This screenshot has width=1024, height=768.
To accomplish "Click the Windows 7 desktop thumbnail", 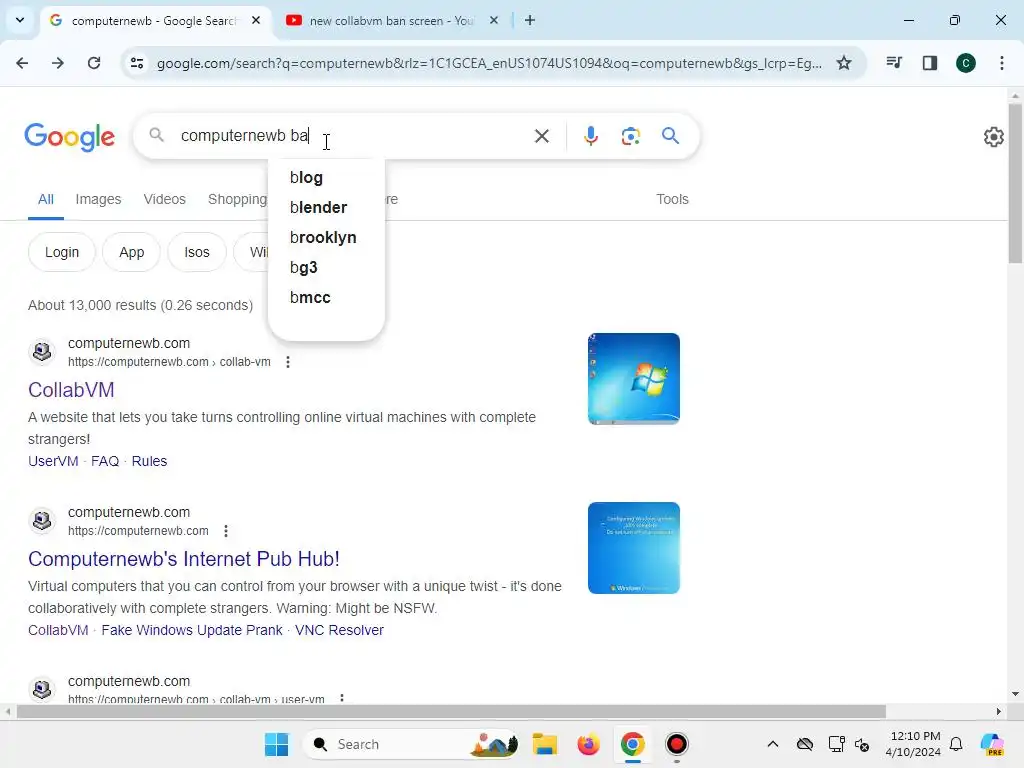I will (633, 379).
